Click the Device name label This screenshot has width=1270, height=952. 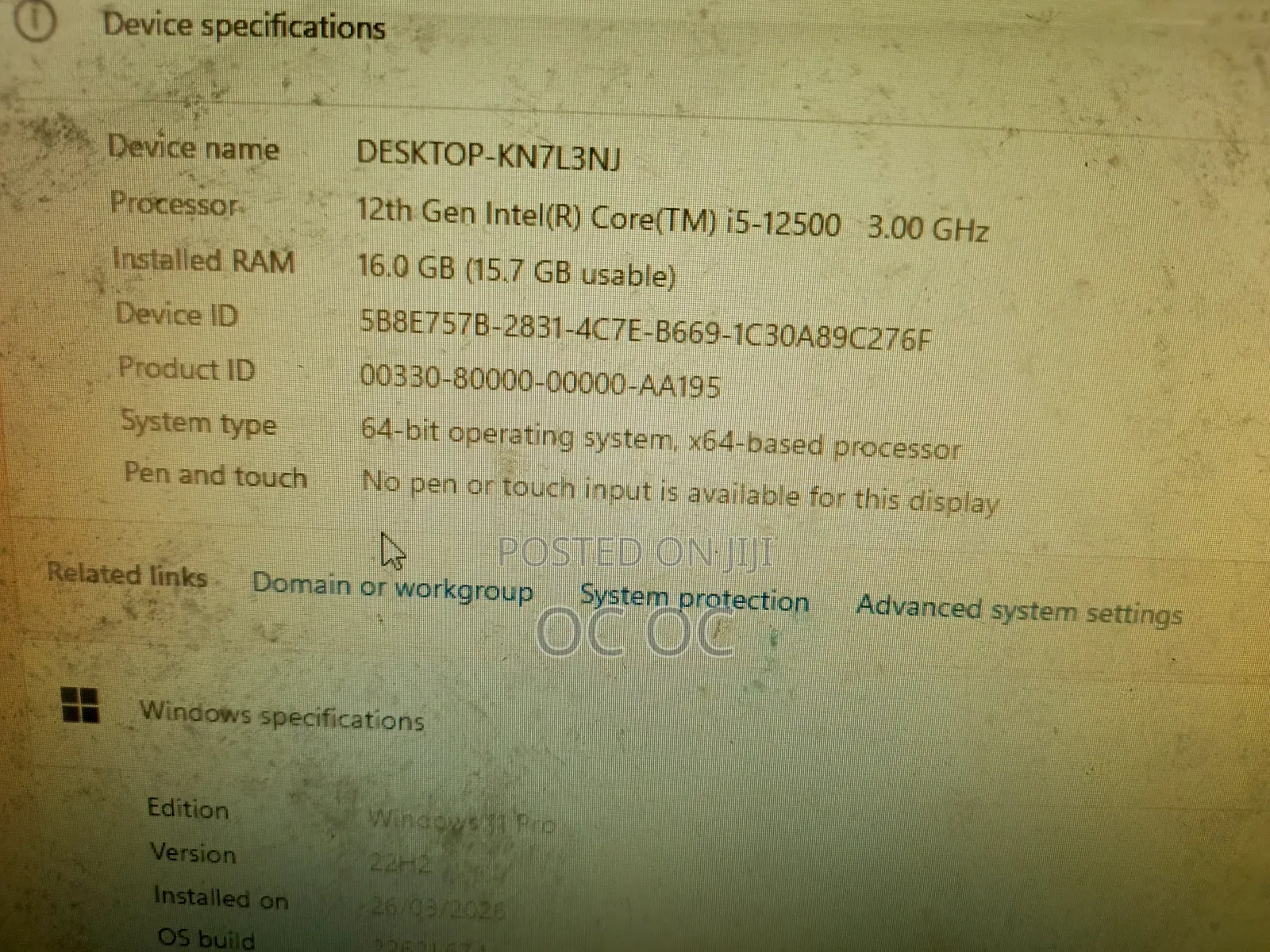(x=194, y=148)
